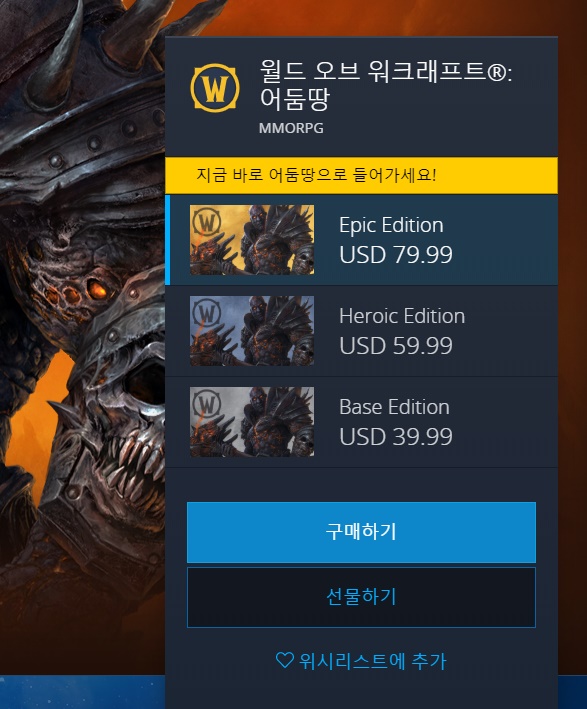Click the 구매하기 purchase button
The width and height of the screenshot is (587, 709).
tap(361, 532)
